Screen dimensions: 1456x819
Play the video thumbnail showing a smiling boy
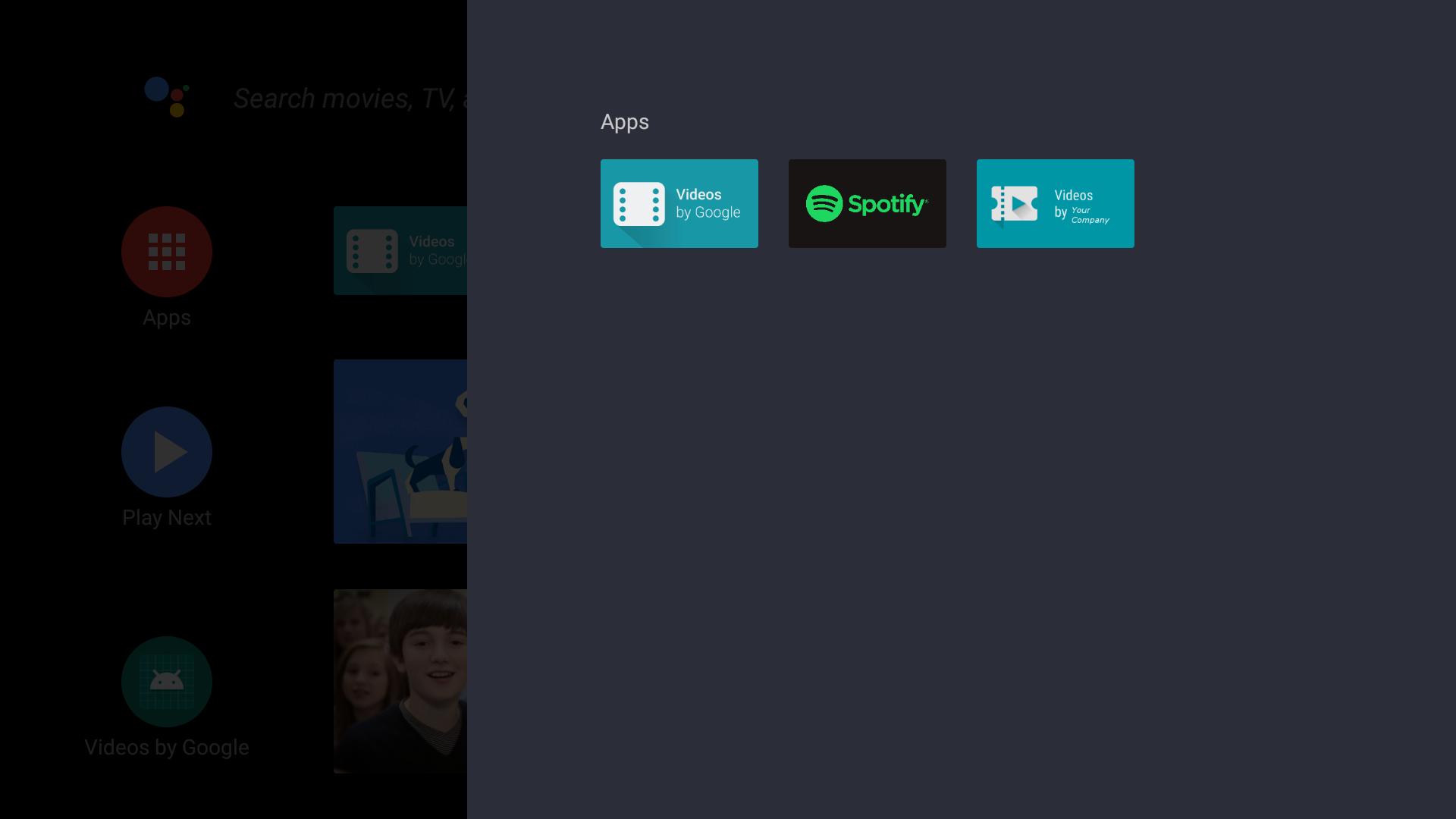tap(400, 681)
